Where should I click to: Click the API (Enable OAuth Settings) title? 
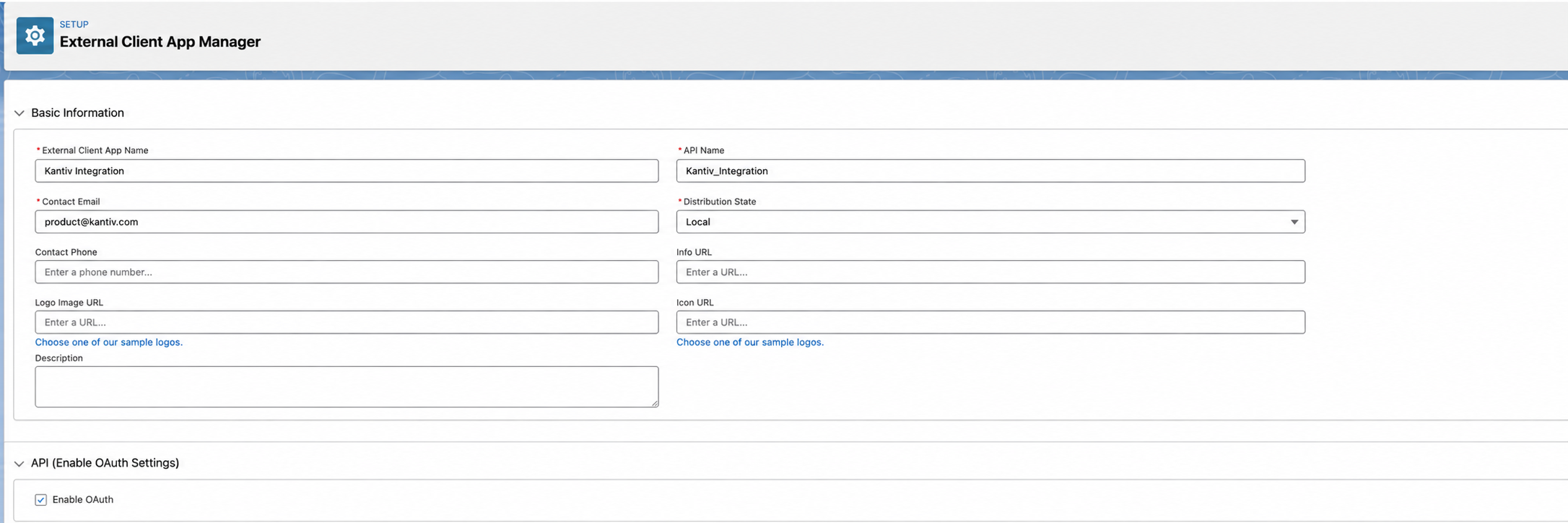[x=105, y=463]
